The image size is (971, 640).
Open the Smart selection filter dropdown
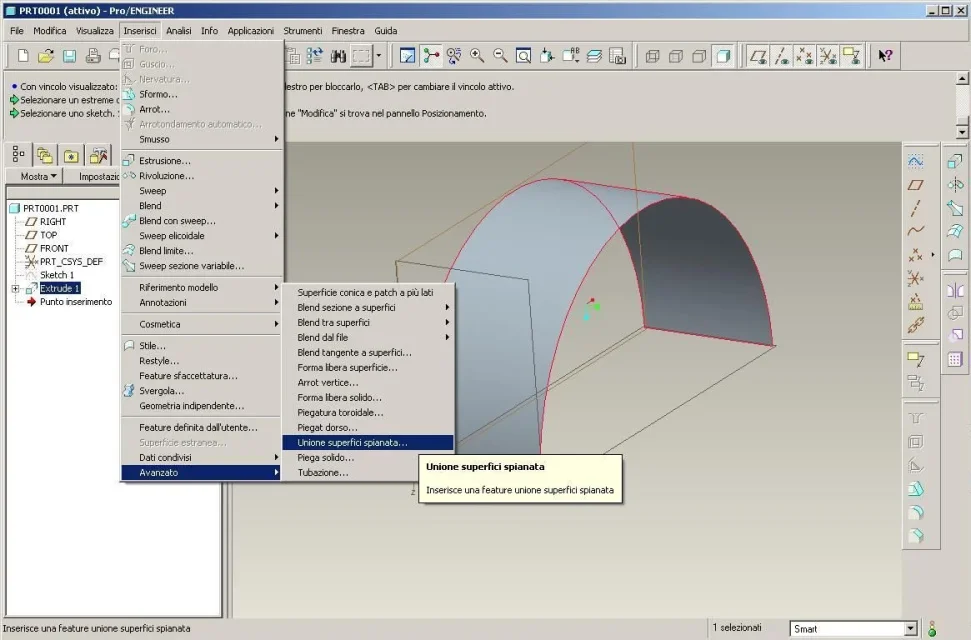click(x=910, y=628)
